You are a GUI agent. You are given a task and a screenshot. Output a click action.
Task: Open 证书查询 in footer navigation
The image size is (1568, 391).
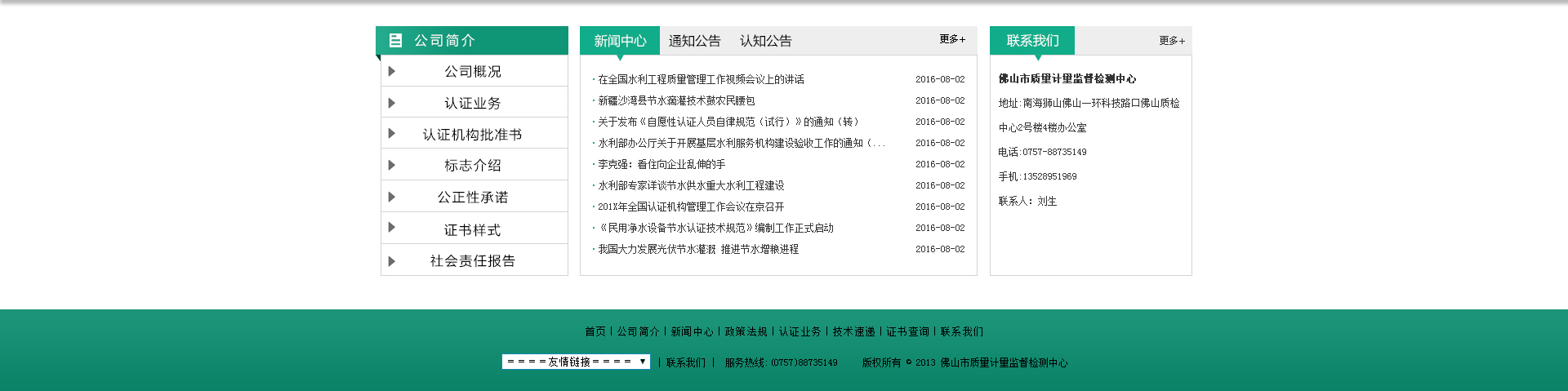pyautogui.click(x=907, y=331)
